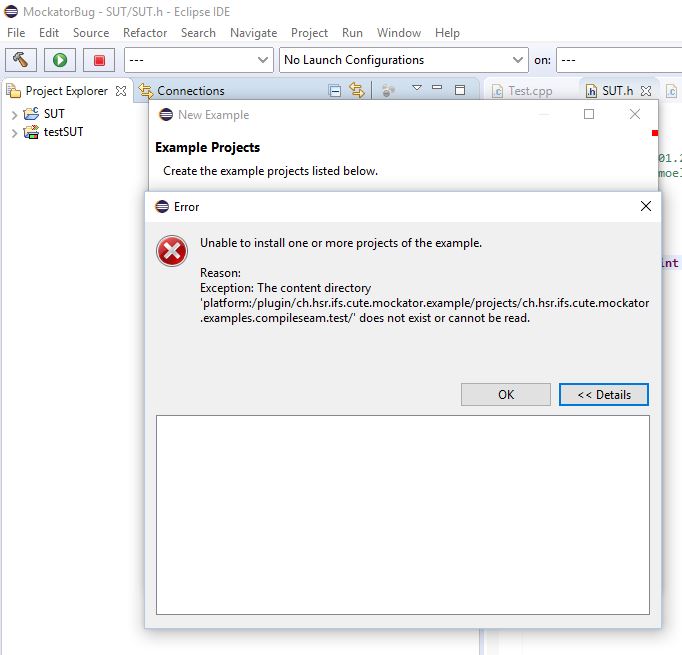682x655 pixels.
Task: Open the Edit menu
Action: click(x=49, y=33)
